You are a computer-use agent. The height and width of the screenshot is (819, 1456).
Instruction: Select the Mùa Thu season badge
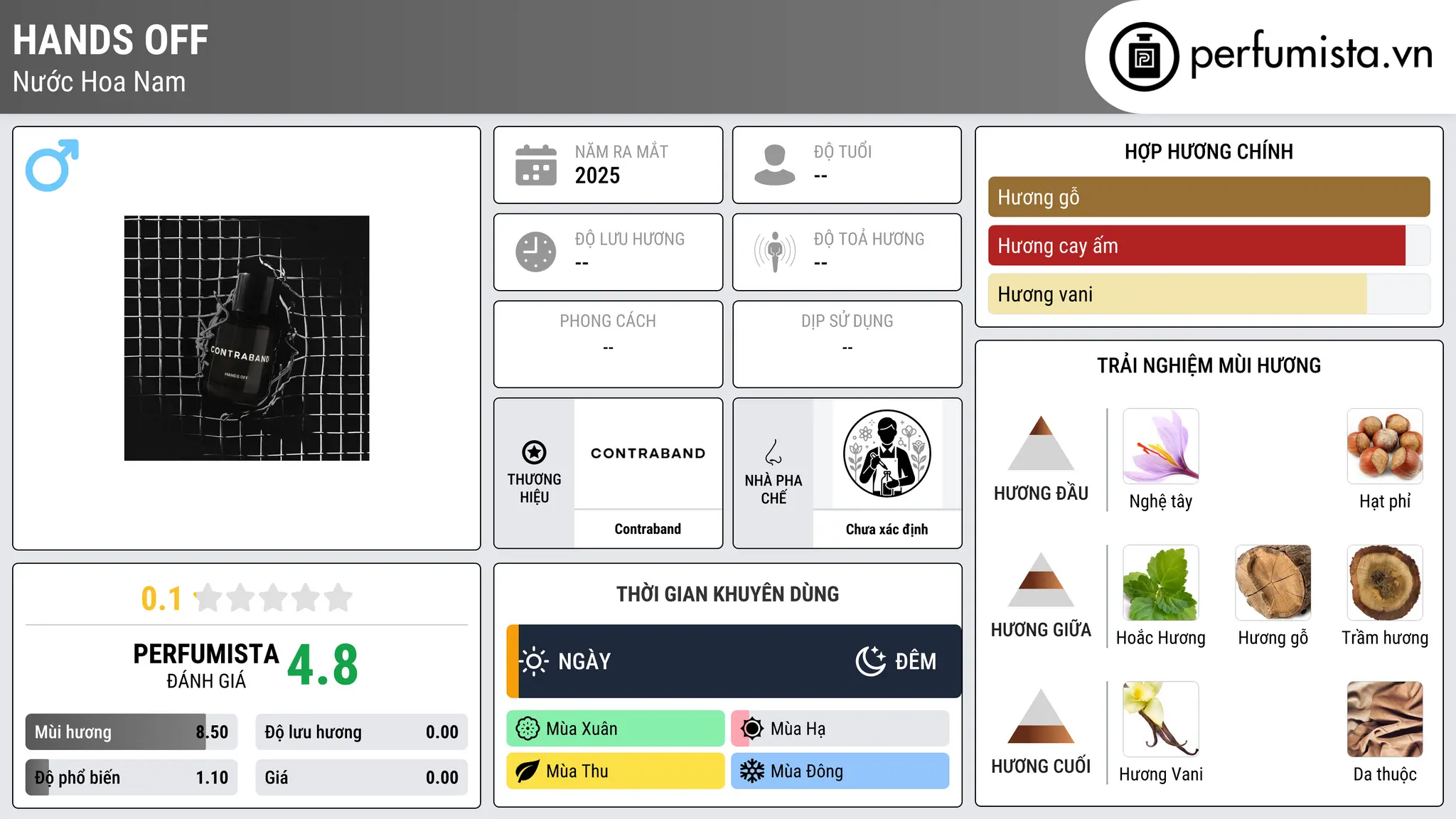tap(616, 771)
